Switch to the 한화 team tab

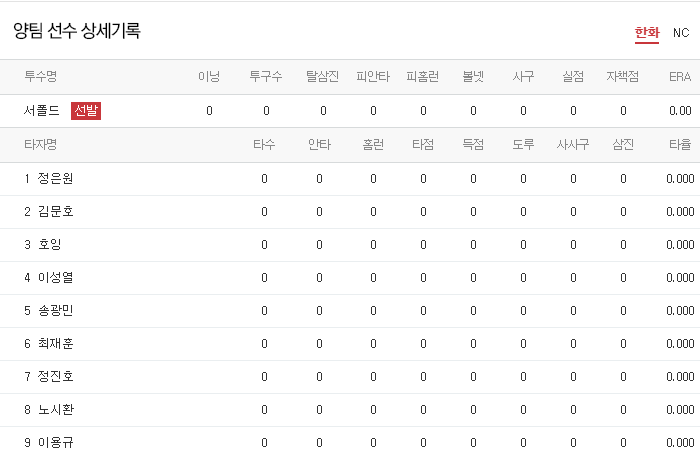tap(647, 33)
